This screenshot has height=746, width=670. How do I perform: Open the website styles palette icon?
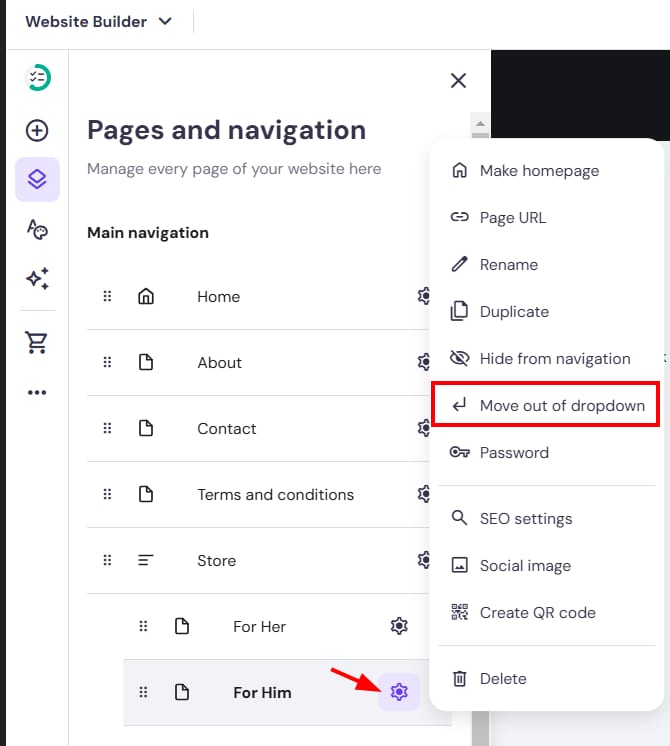point(37,229)
